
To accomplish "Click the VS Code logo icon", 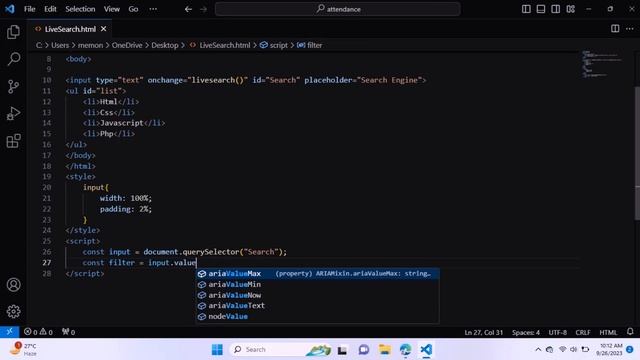I will click(10, 9).
